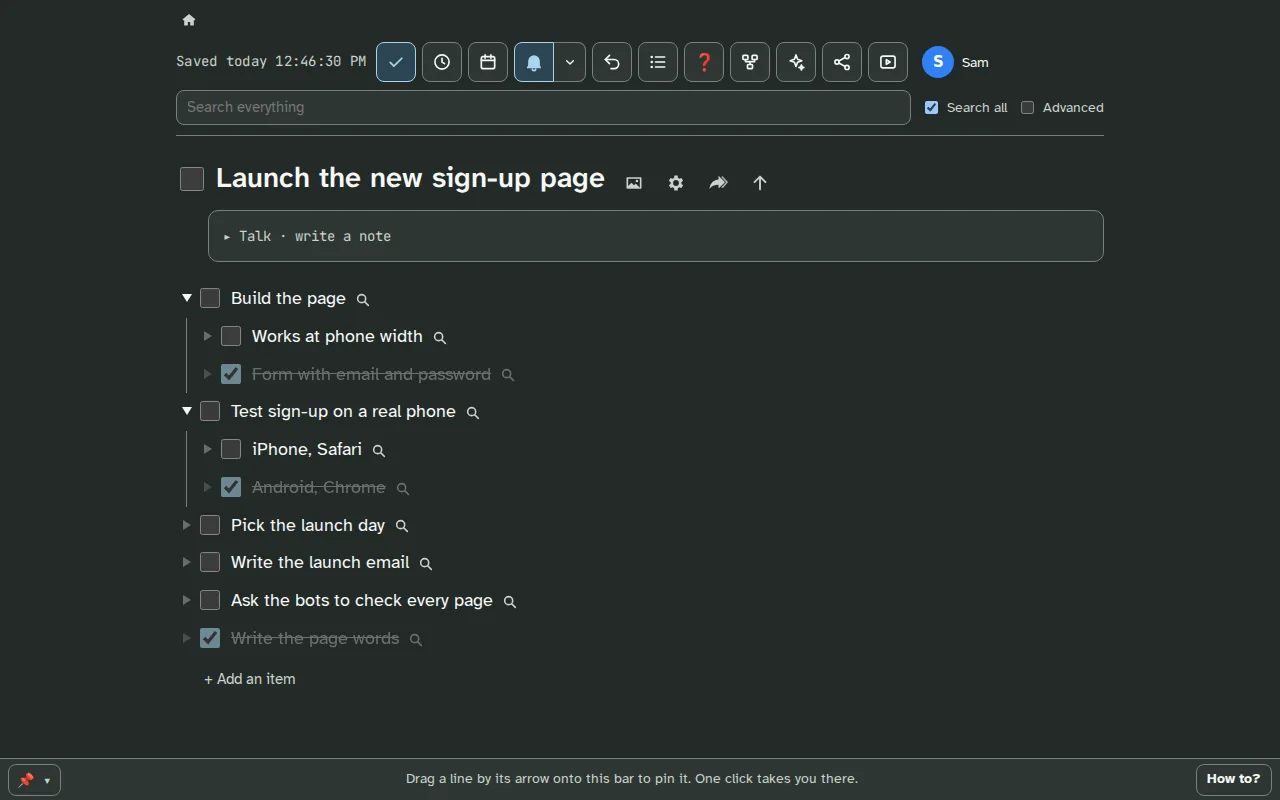Image resolution: width=1280 pixels, height=800 pixels.
Task: Click in the Search everything field
Action: tap(543, 107)
